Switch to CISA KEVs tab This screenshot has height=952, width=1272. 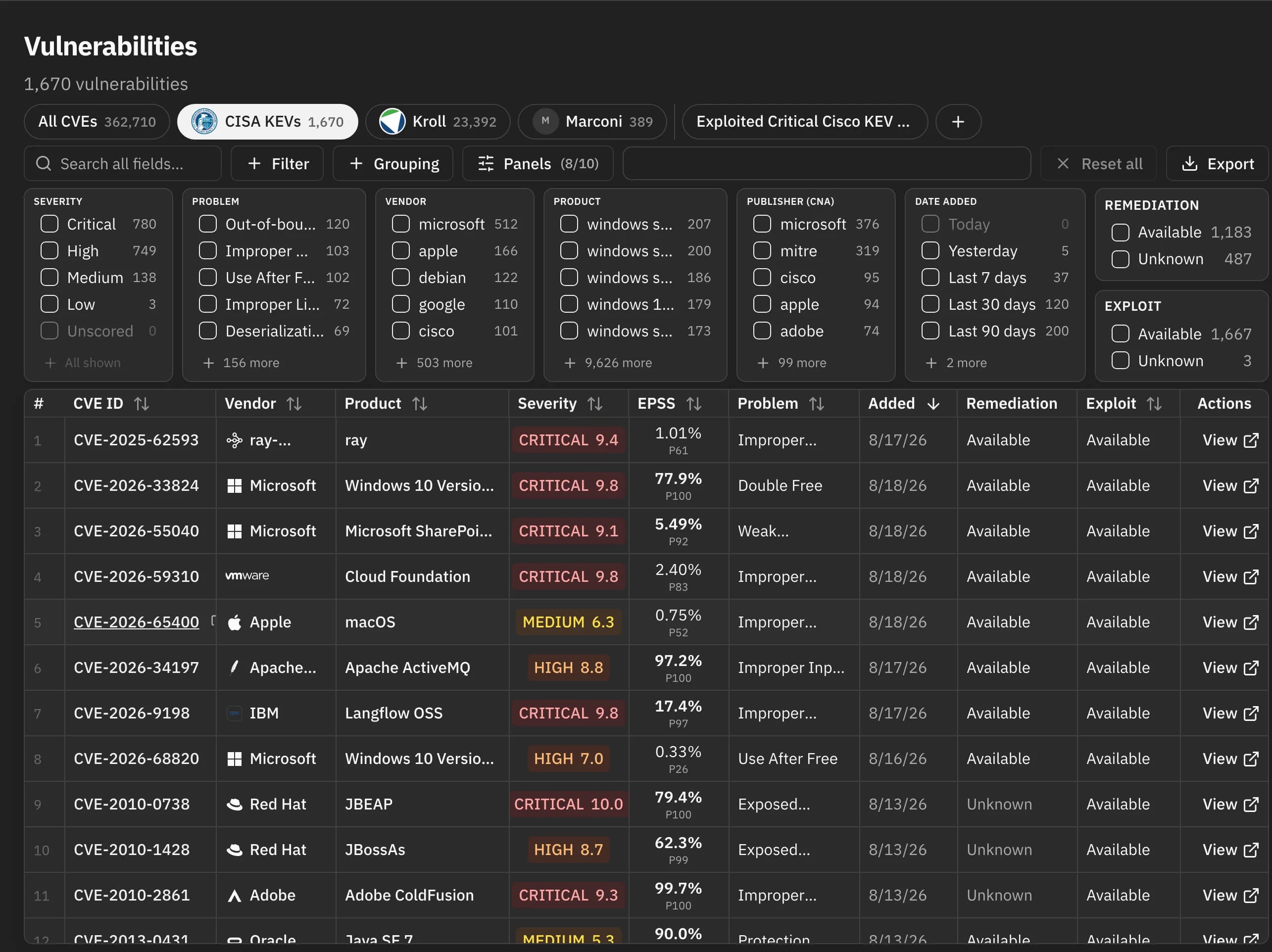point(267,122)
